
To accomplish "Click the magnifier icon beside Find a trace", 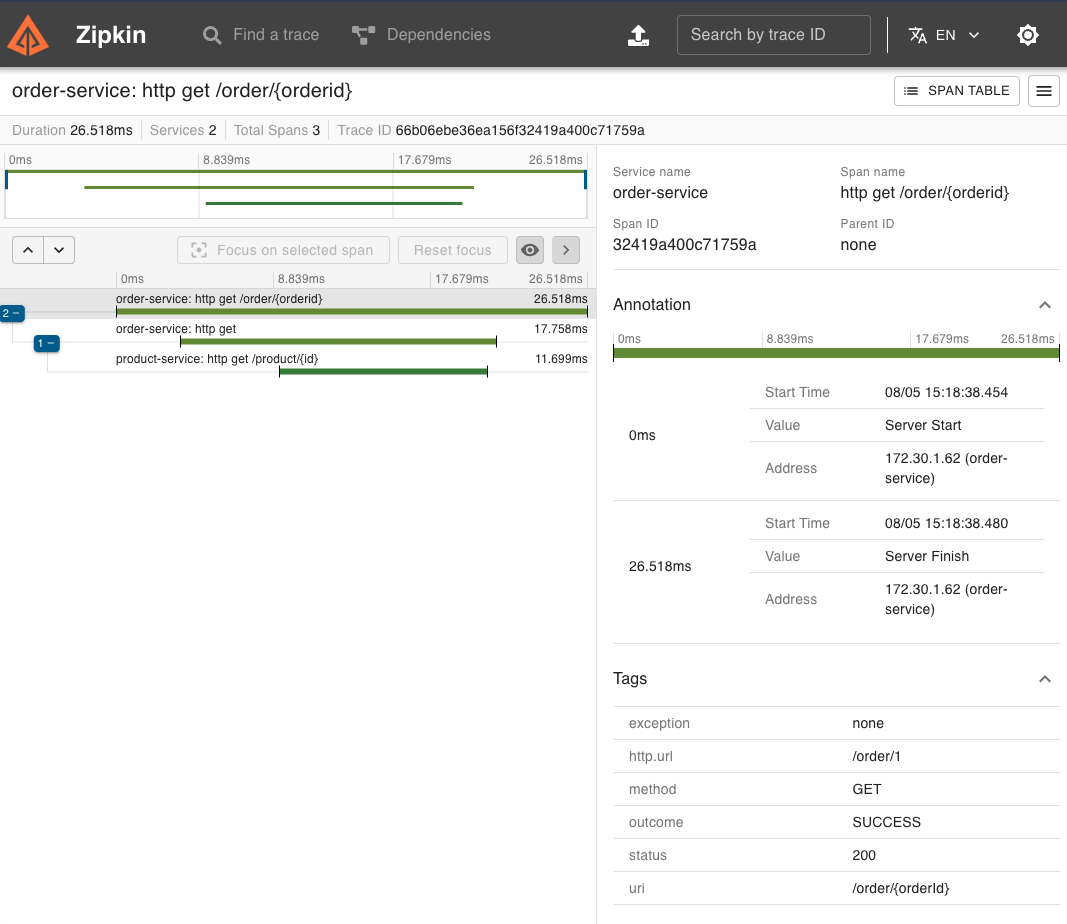I will coord(212,35).
